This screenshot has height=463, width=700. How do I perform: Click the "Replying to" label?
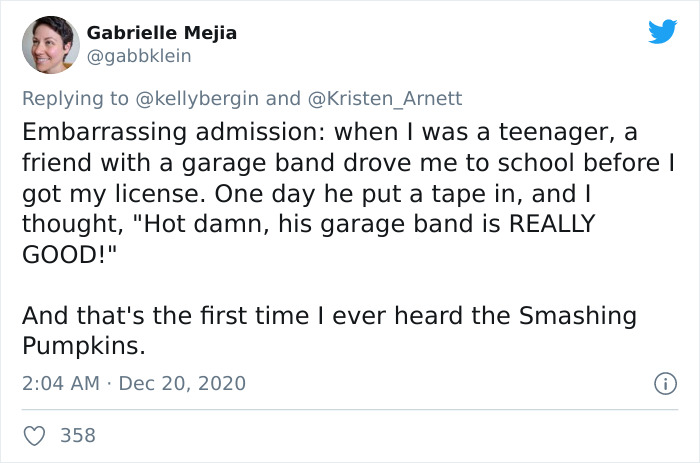tap(75, 98)
